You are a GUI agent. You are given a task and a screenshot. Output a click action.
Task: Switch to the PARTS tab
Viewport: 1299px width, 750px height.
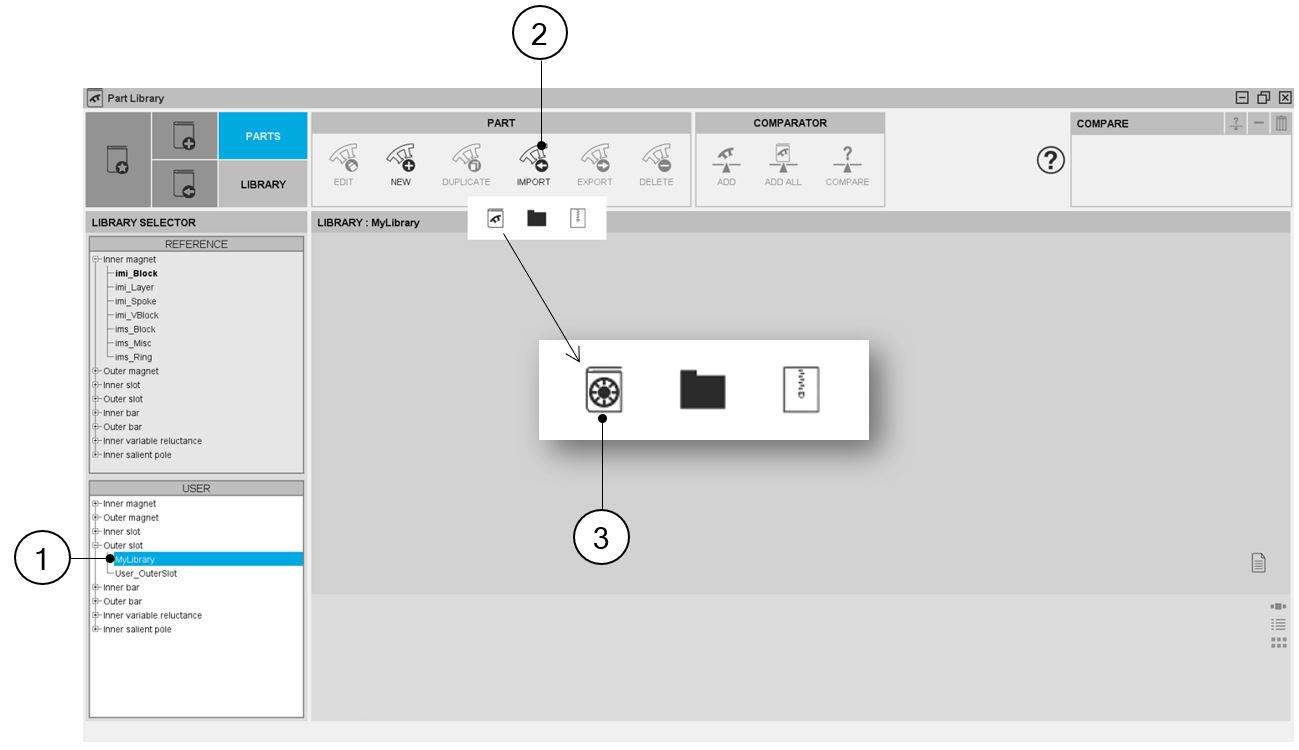pos(263,136)
